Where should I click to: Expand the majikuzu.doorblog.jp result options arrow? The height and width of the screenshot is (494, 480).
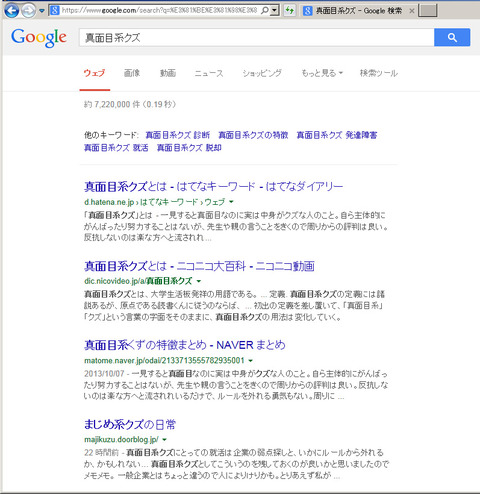click(164, 440)
